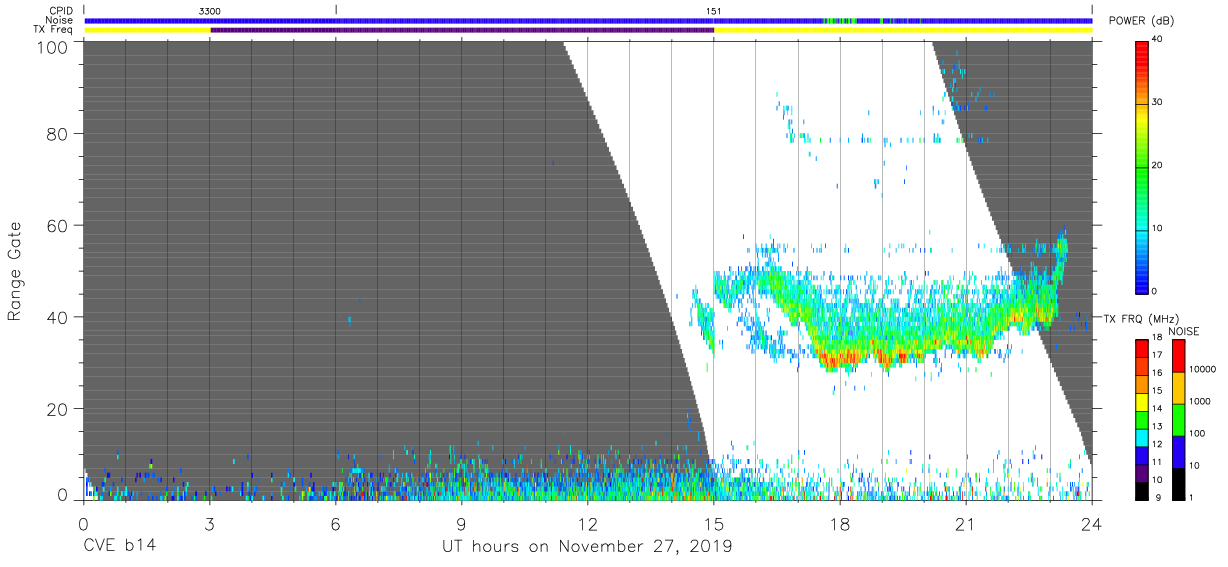Click the 14 label on the TX FRQ scale
The height and width of the screenshot is (567, 1228).
(1157, 409)
